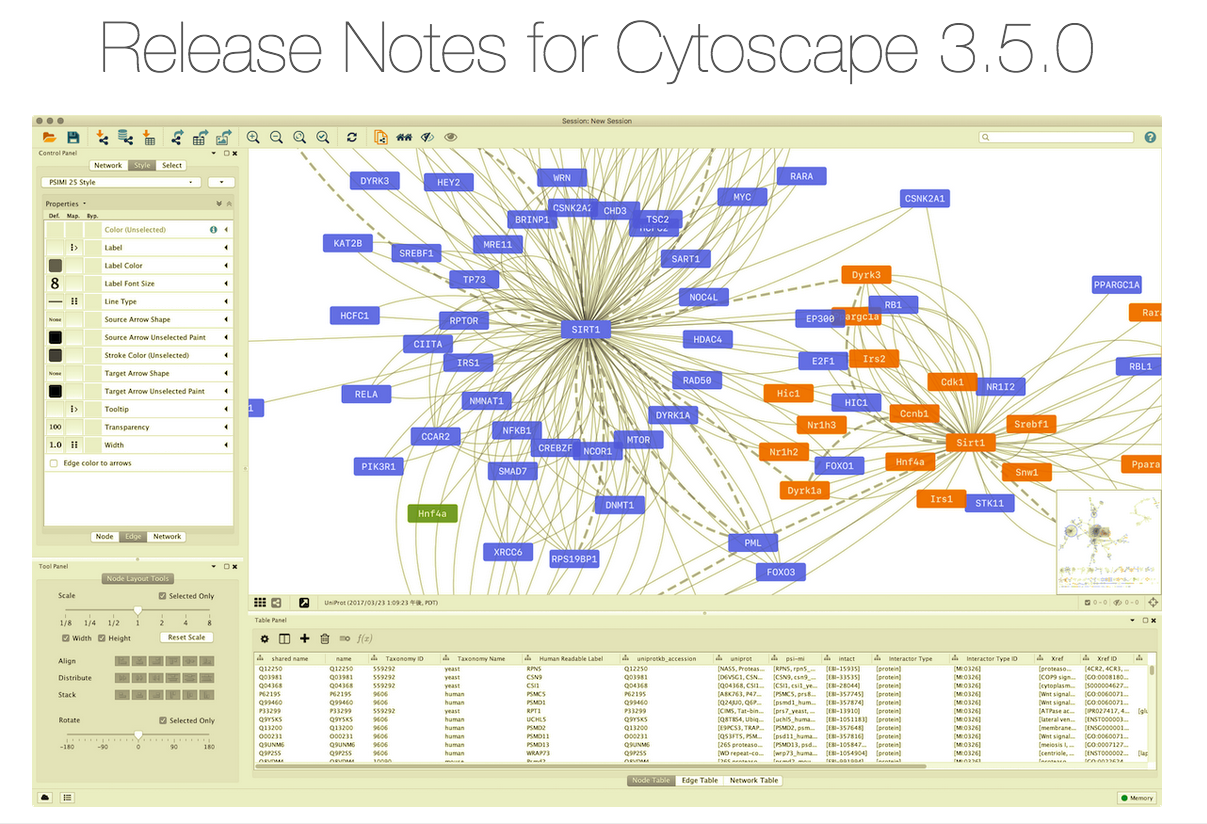Screen dimensions: 1207x824
Task: Expand the Width property arrow
Action: coord(226,445)
